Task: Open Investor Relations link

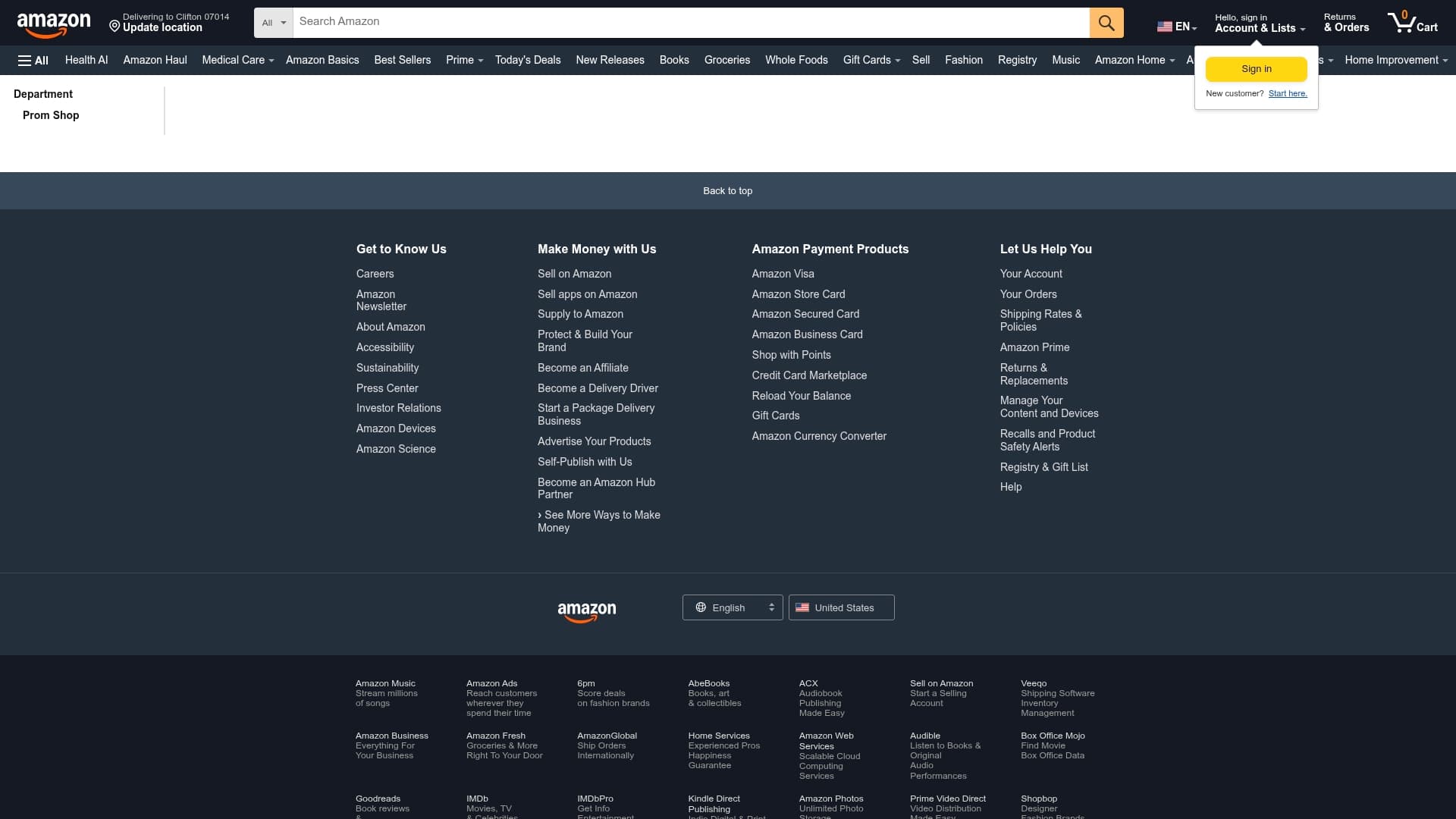Action: pyautogui.click(x=398, y=408)
